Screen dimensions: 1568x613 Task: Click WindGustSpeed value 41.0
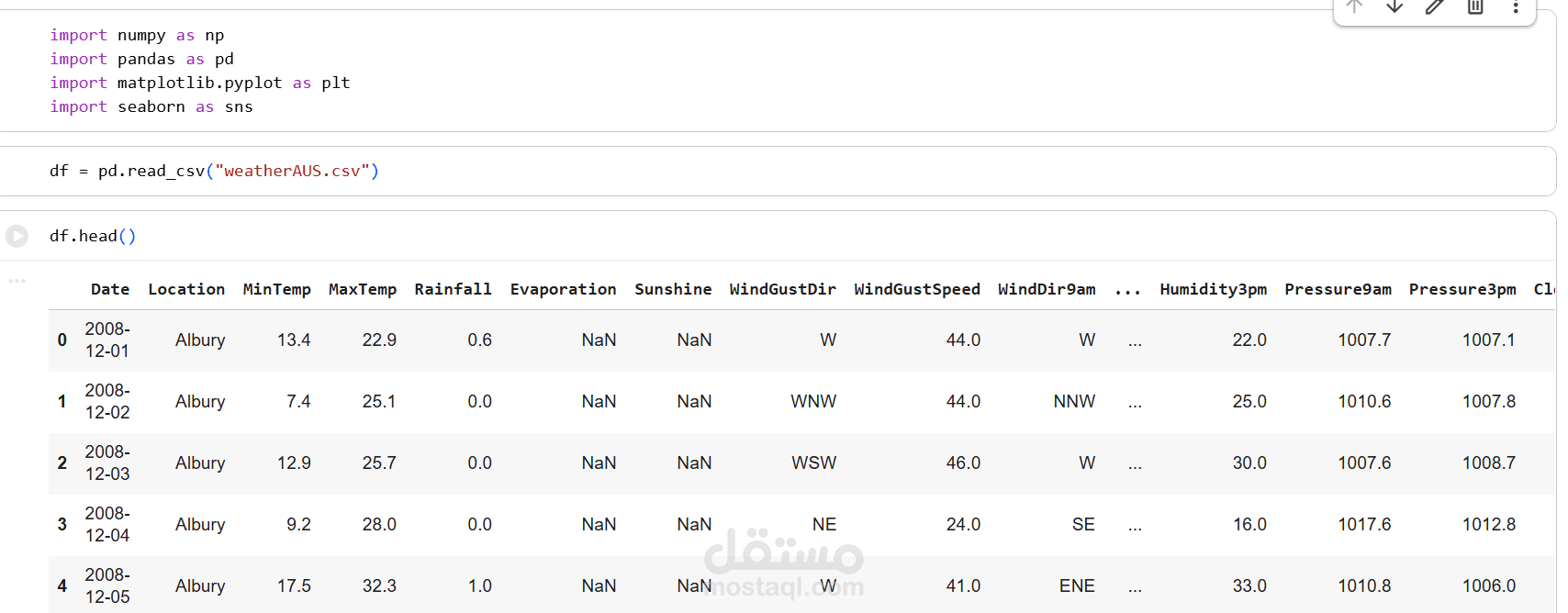click(x=963, y=585)
